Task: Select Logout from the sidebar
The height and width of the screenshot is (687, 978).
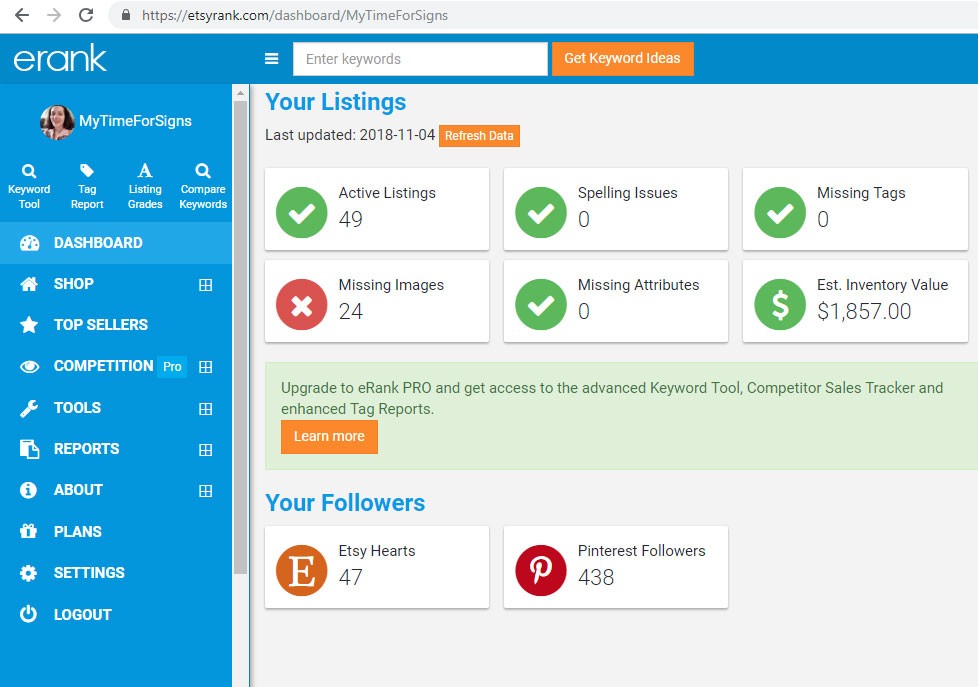Action: click(82, 615)
